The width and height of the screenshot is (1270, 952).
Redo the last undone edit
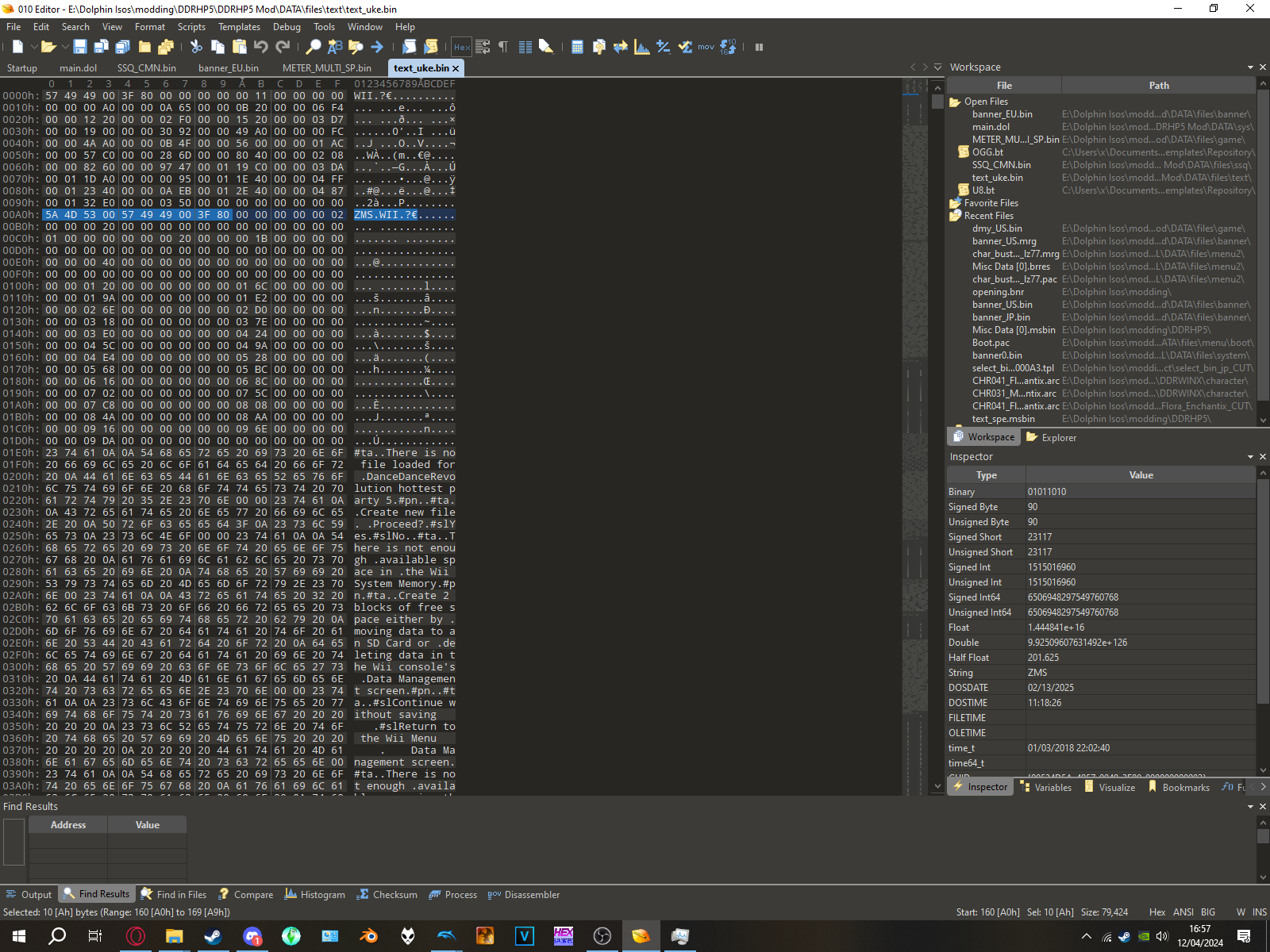click(x=282, y=47)
